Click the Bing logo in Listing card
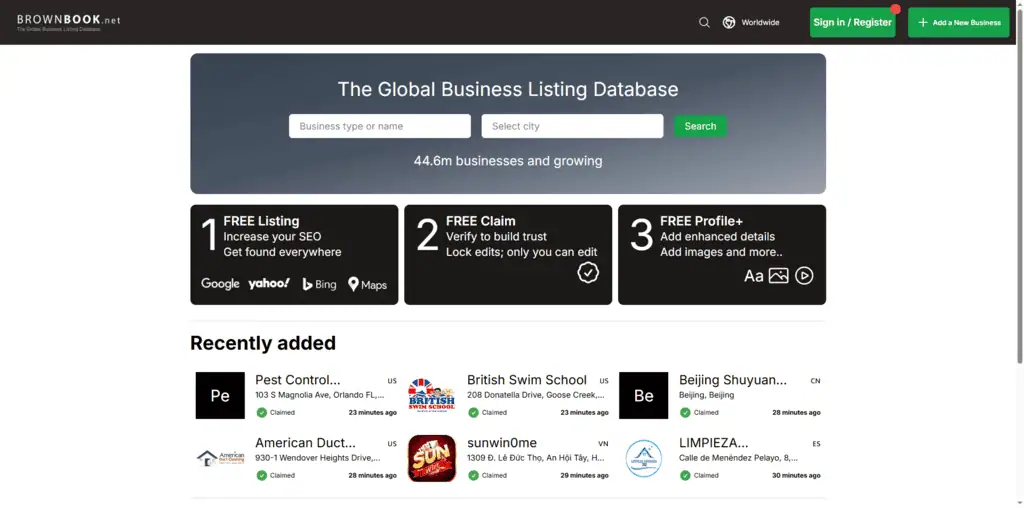This screenshot has height=508, width=1024. point(319,284)
